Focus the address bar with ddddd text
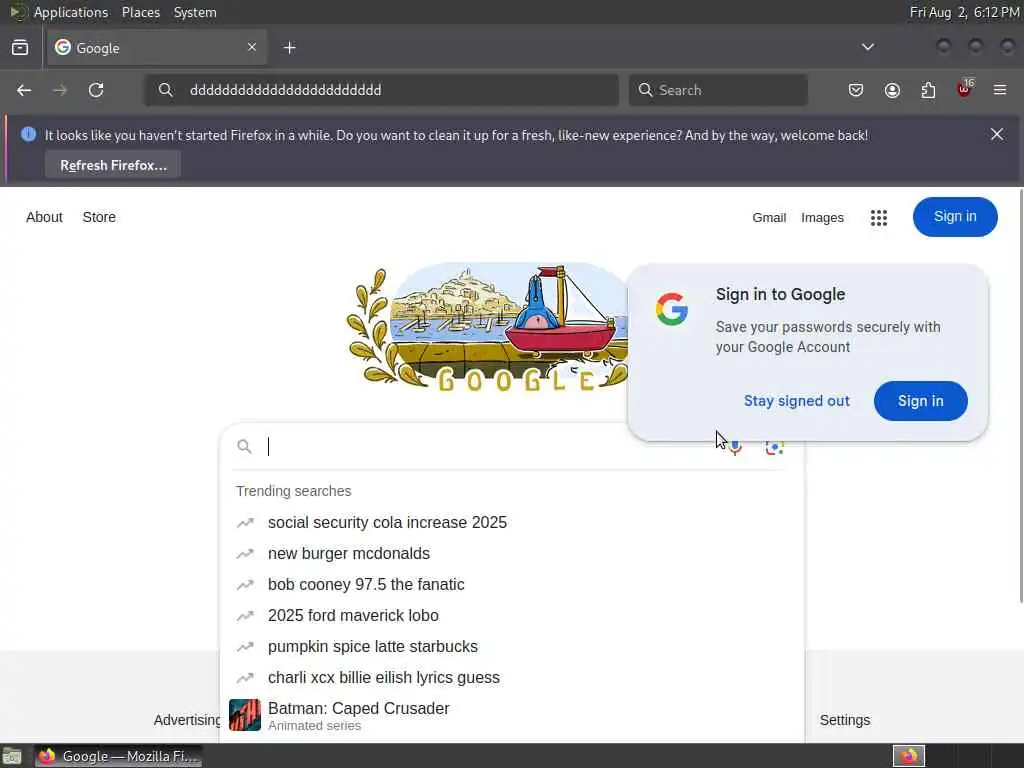Image resolution: width=1024 pixels, height=768 pixels. (381, 90)
